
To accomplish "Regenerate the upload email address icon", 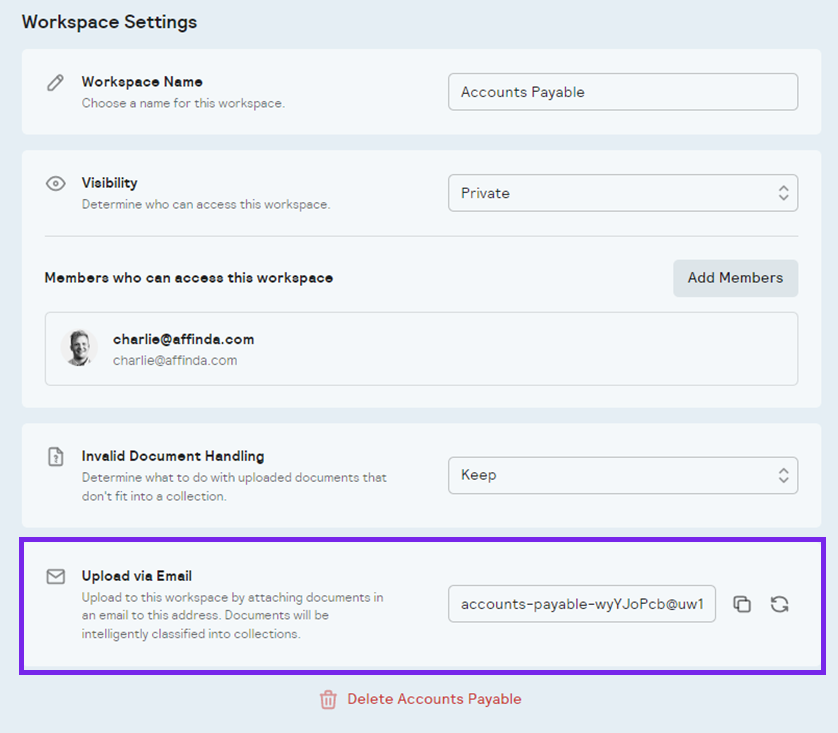I will [779, 604].
